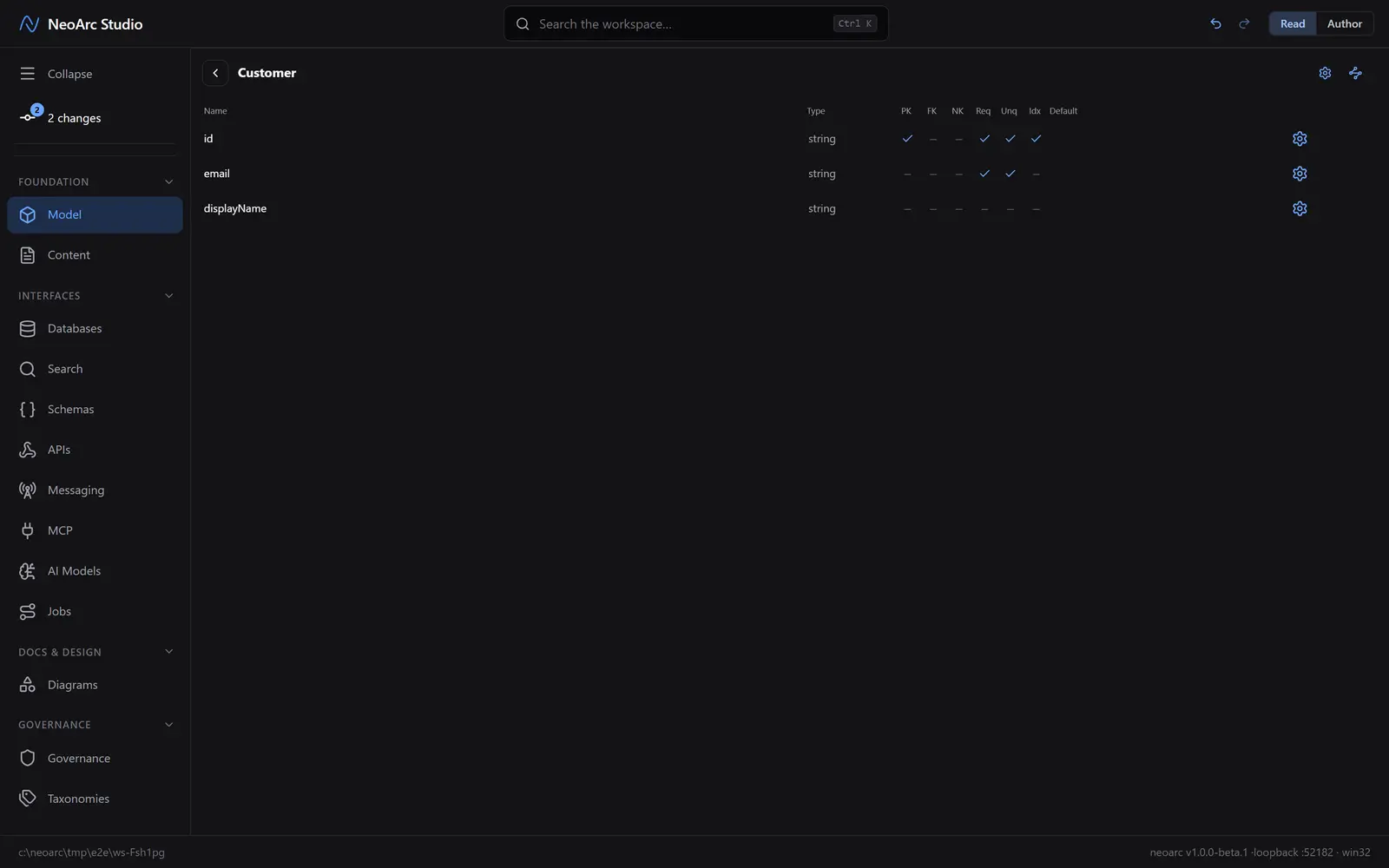
Task: Collapse the Foundation section chevron
Action: 168,181
